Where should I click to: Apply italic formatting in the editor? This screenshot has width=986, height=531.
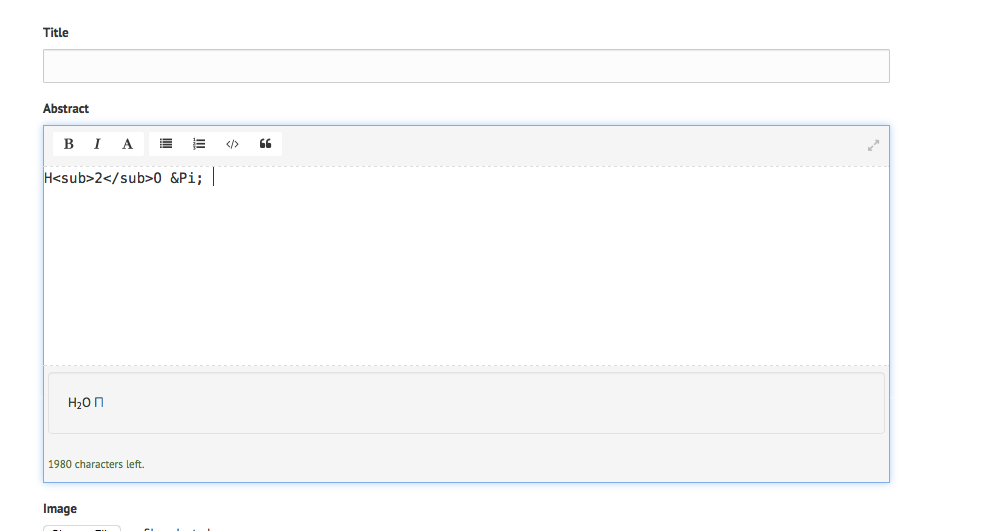click(97, 144)
